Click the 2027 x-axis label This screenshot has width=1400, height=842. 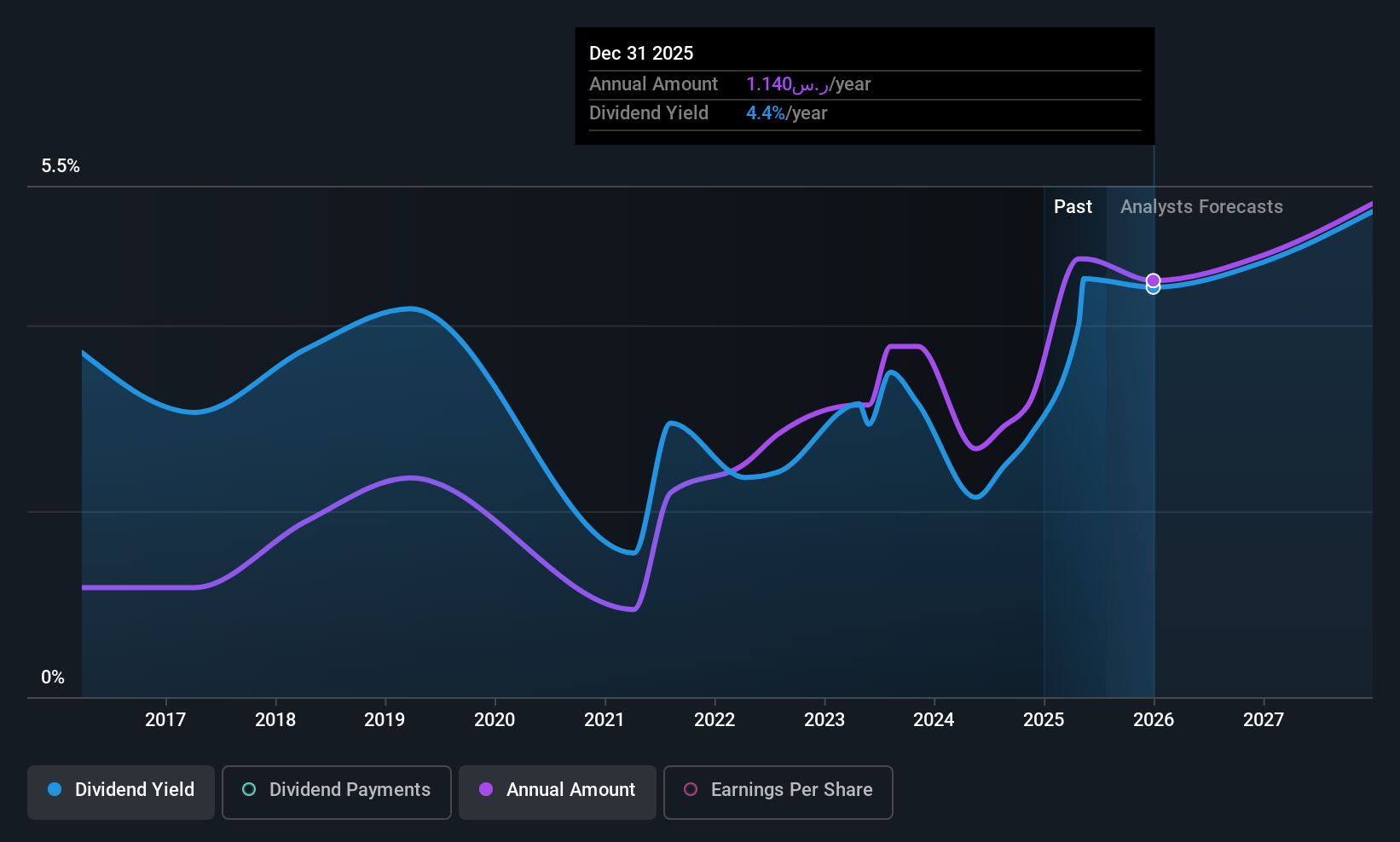(x=1264, y=720)
